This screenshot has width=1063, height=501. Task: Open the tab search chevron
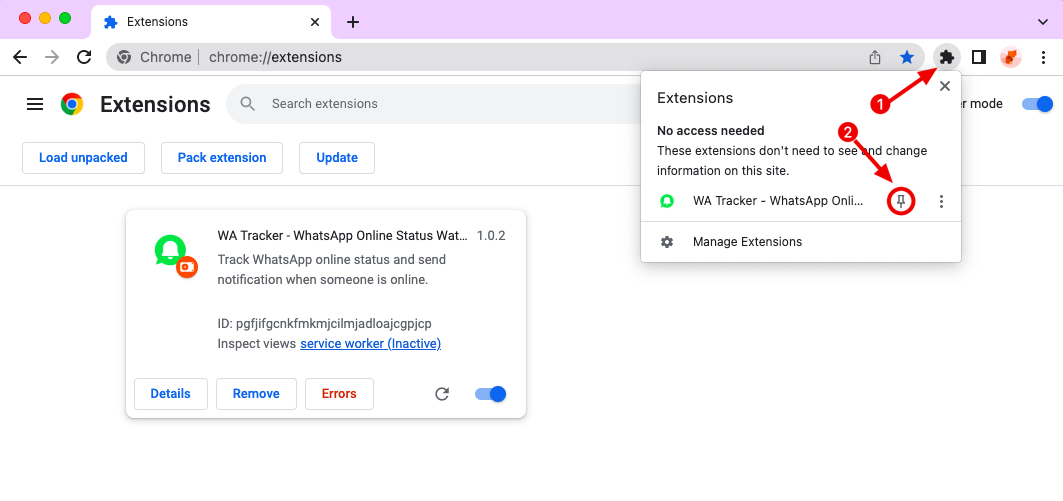click(1043, 22)
